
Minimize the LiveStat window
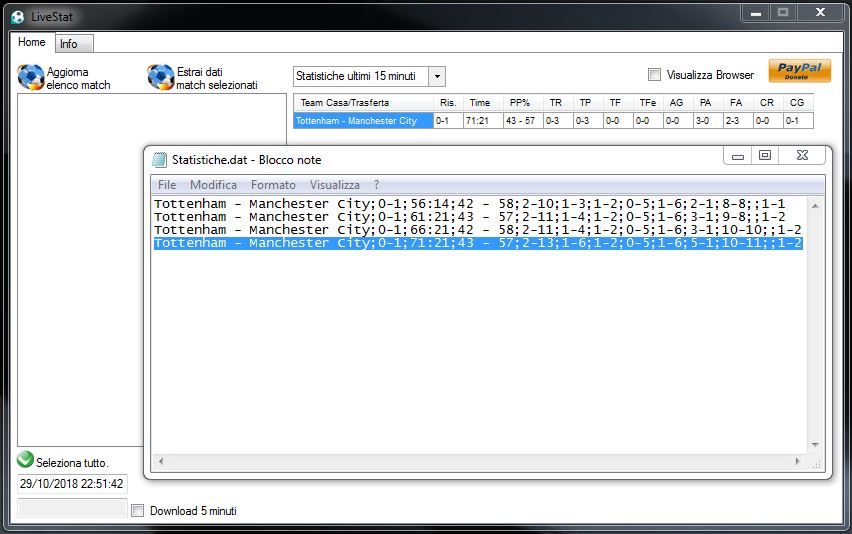(x=756, y=13)
